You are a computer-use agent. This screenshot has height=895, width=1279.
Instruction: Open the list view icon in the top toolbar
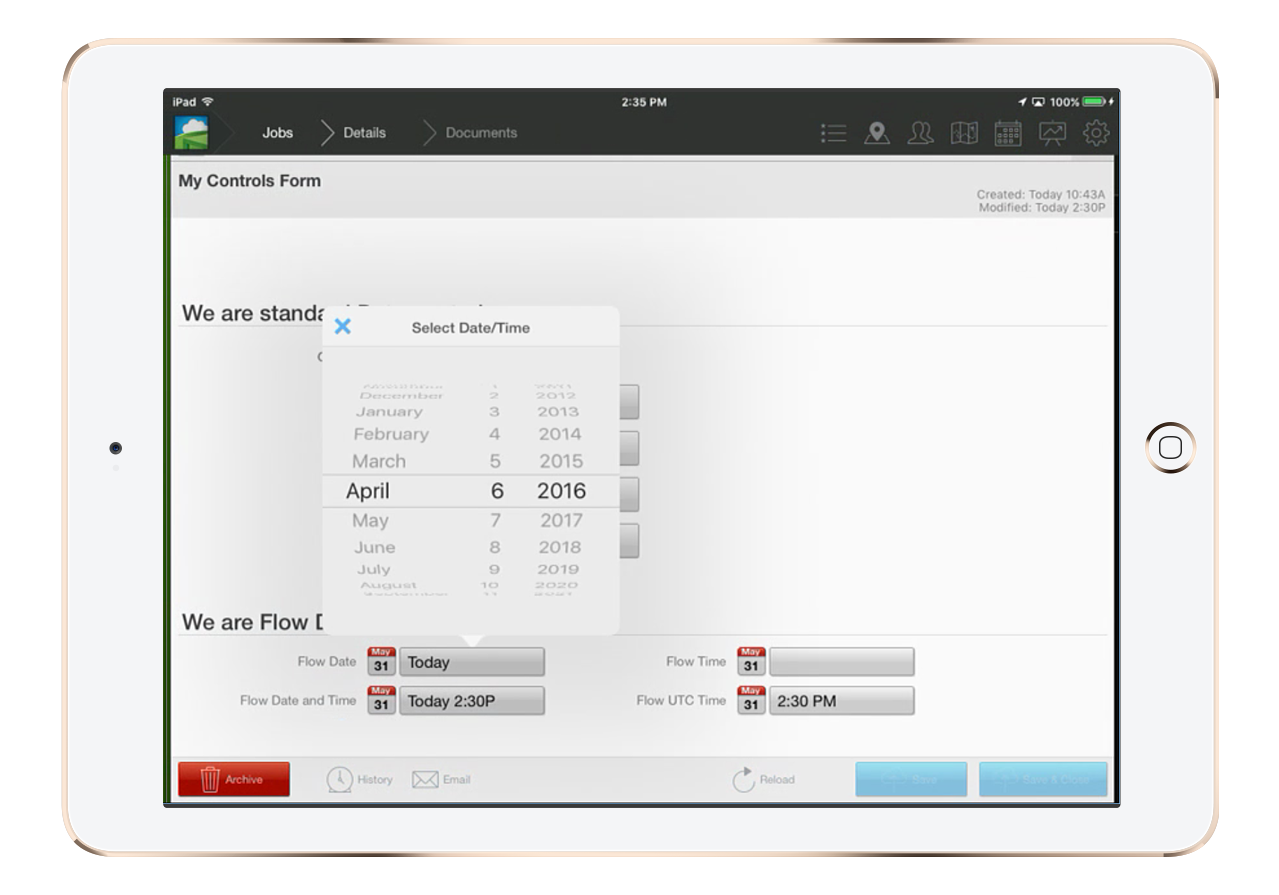click(833, 133)
